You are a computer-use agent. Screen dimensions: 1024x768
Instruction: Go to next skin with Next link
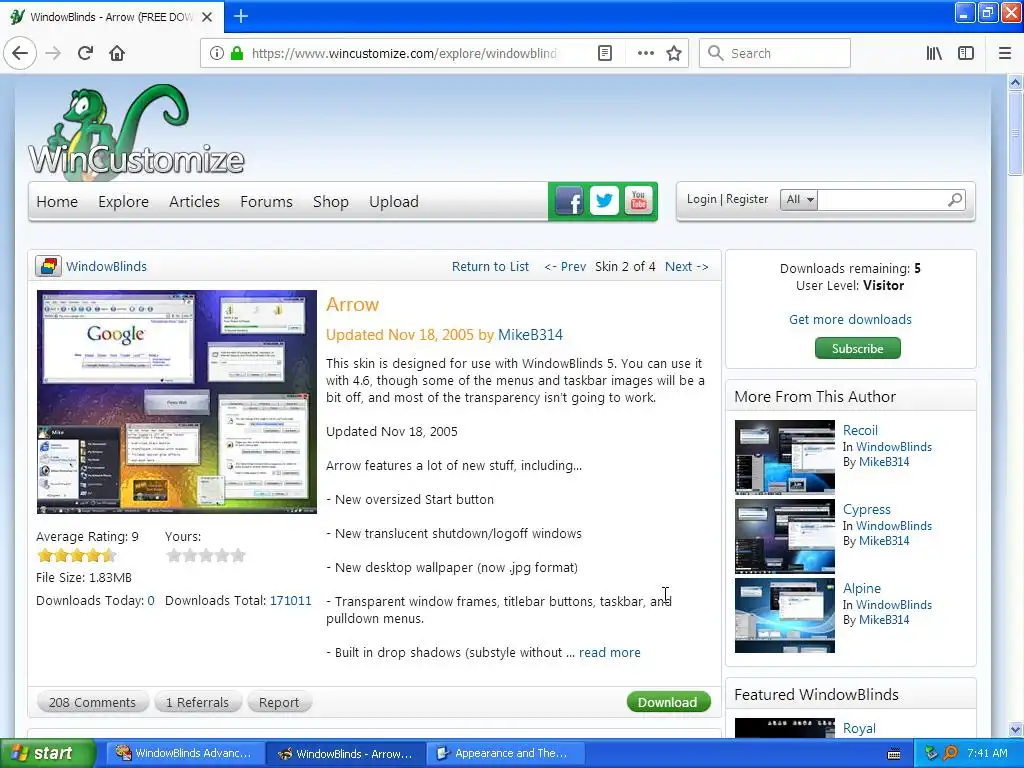pyautogui.click(x=686, y=266)
